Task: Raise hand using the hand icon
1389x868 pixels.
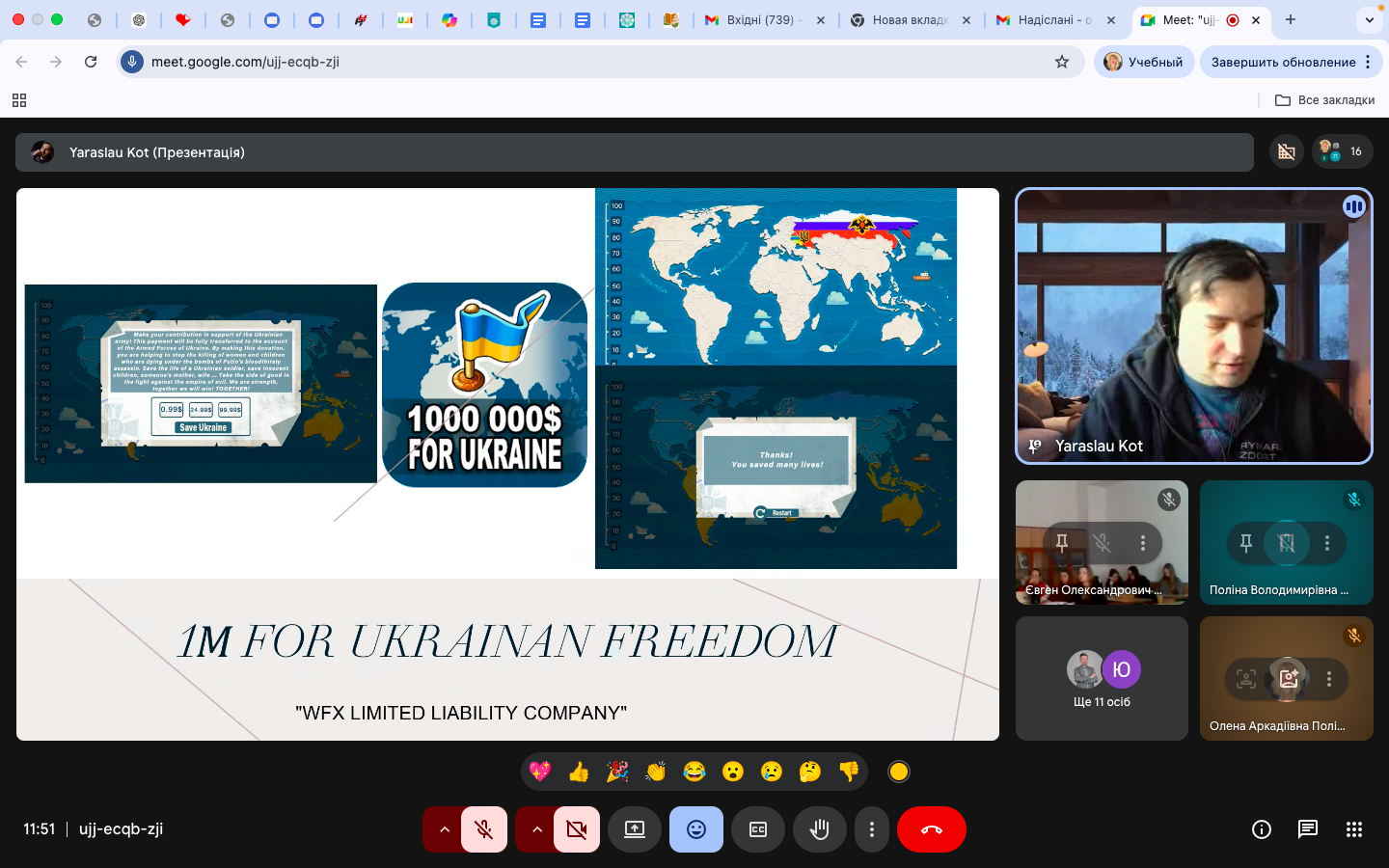Action: [x=820, y=829]
